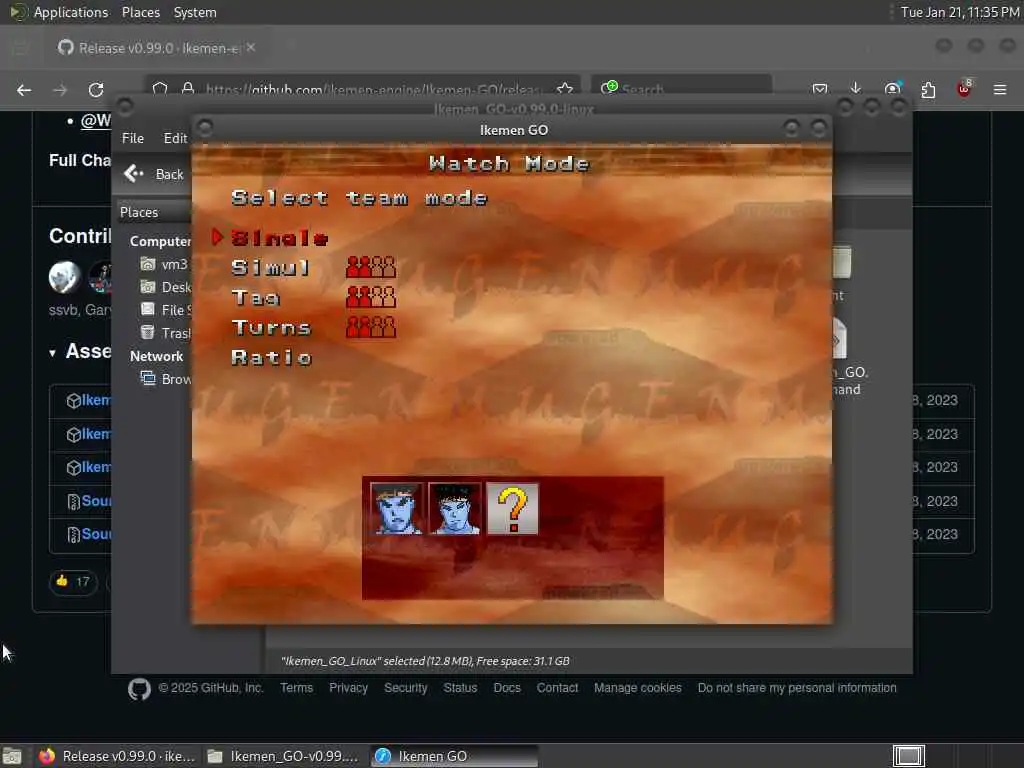The image size is (1024, 768).
Task: Click Do not share my personal information
Action: tap(797, 688)
